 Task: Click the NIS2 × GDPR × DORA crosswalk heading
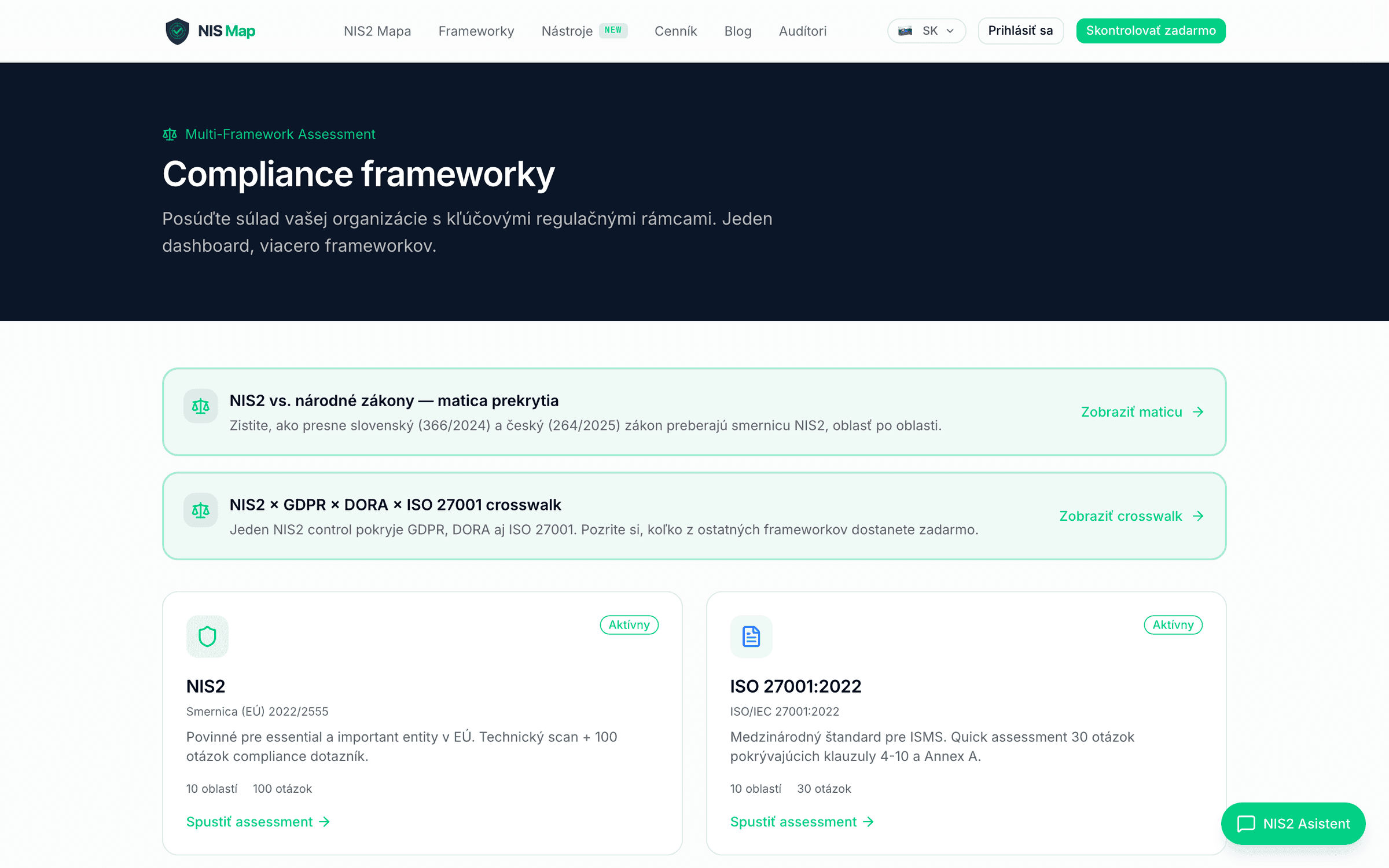395,505
